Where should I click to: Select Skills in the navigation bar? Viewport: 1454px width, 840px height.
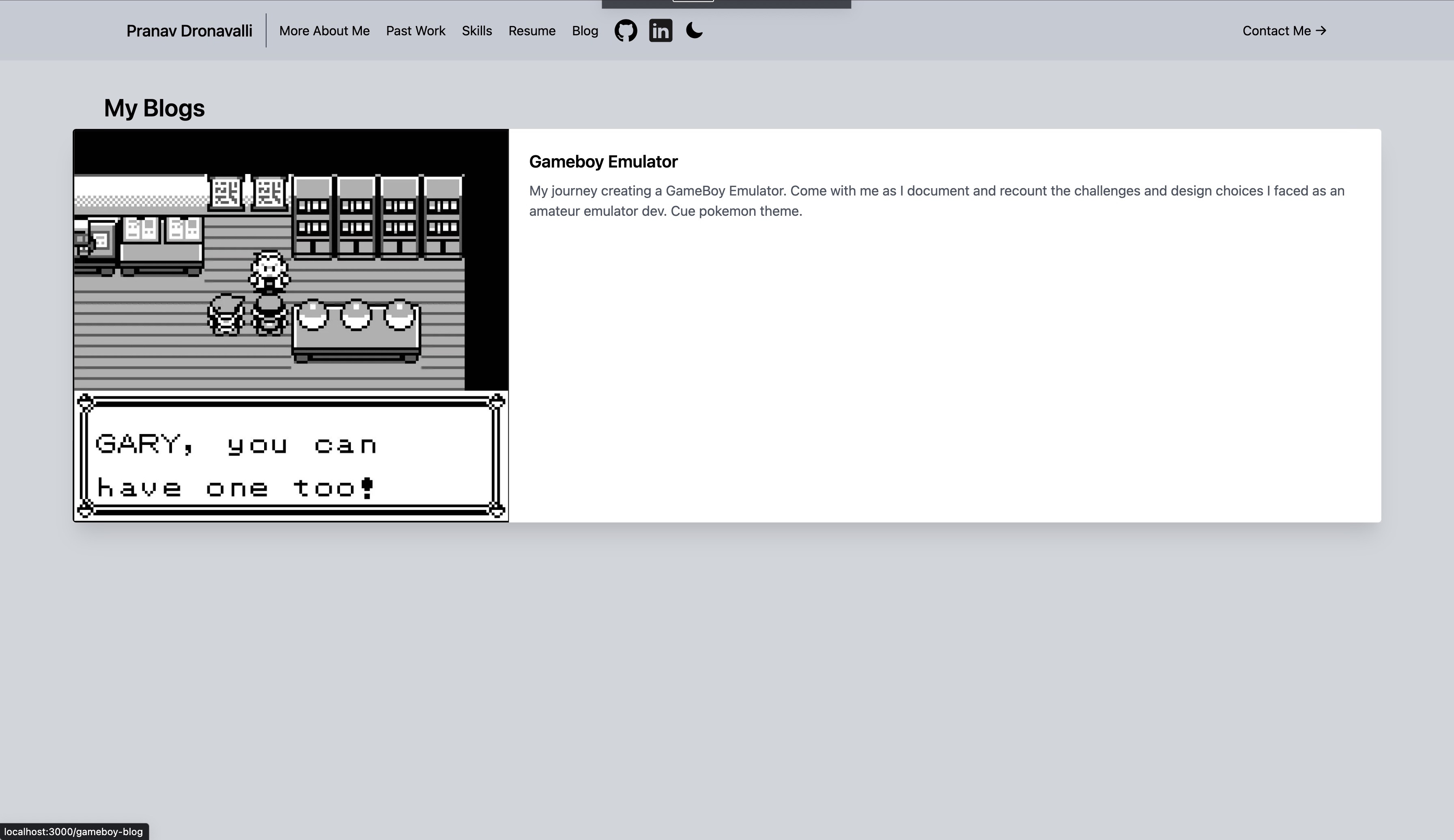(x=477, y=30)
